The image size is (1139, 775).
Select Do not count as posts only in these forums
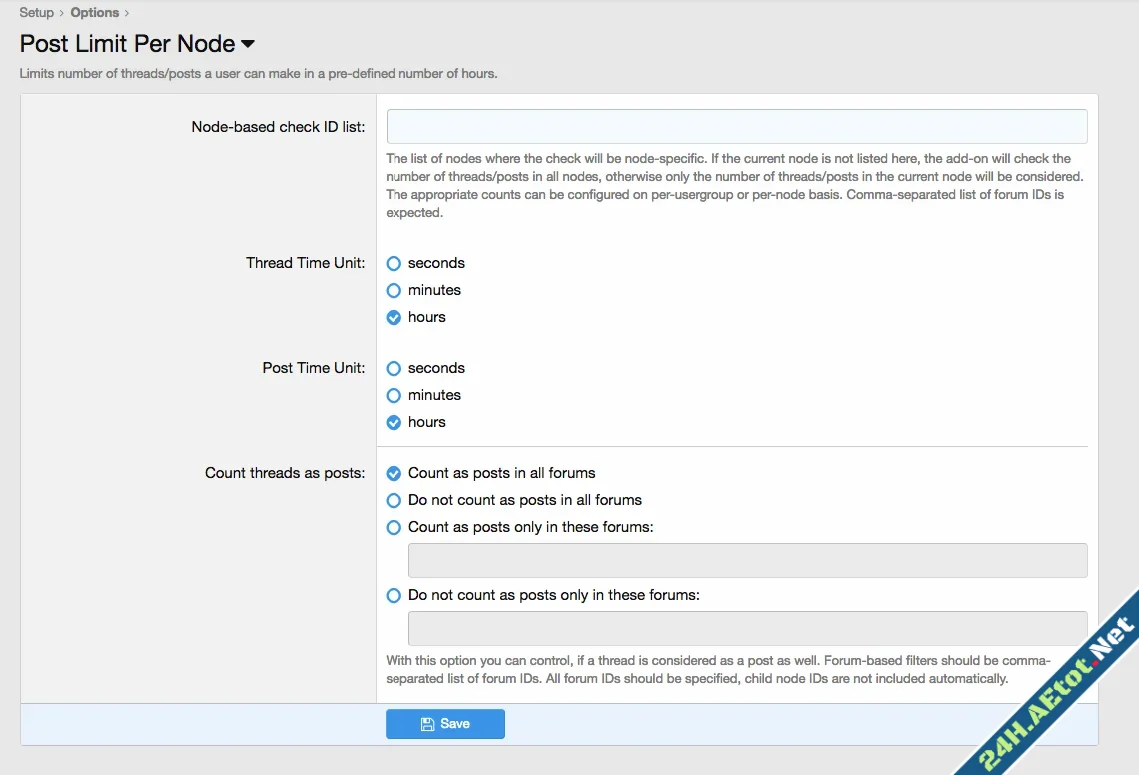tap(393, 595)
